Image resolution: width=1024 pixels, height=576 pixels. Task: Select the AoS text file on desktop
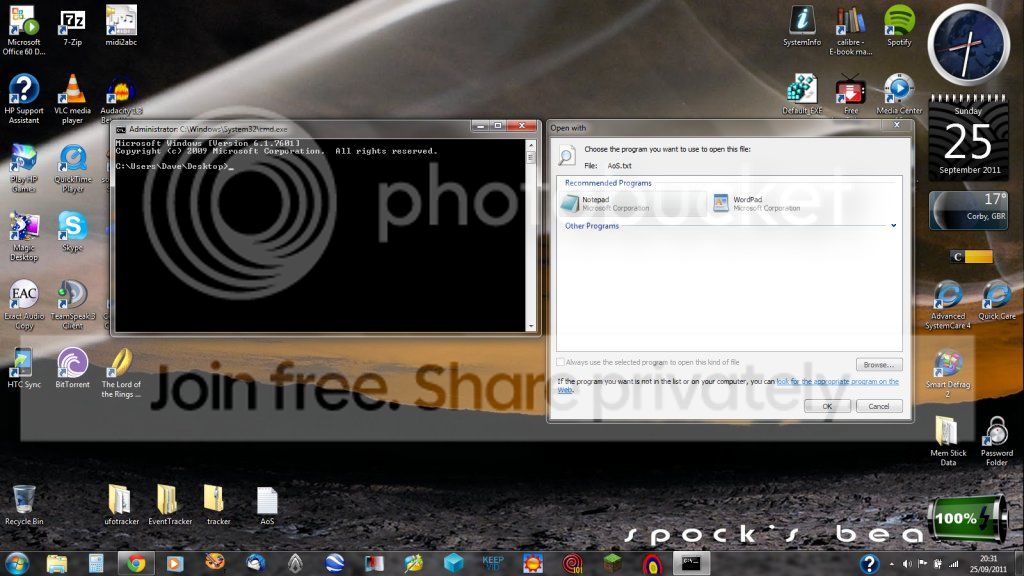[x=267, y=506]
